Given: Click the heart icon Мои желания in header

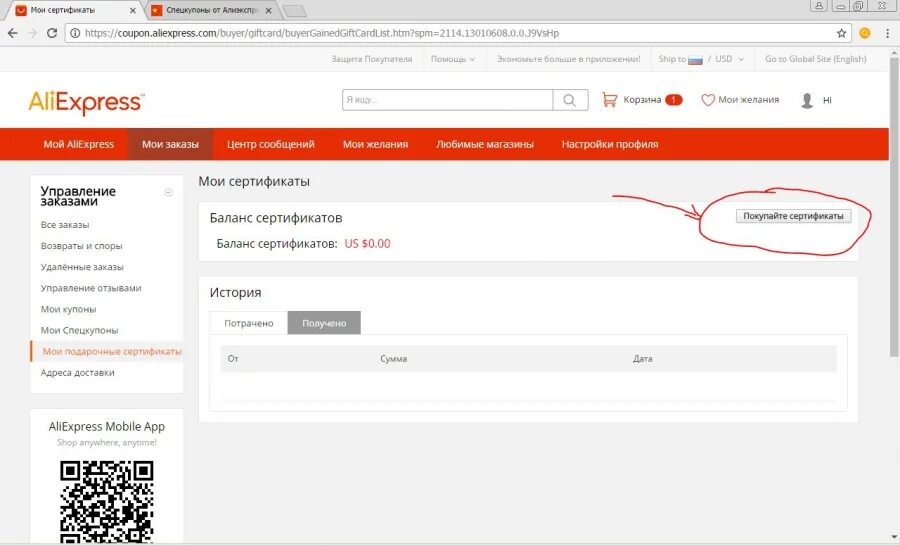Looking at the screenshot, I should tap(708, 100).
